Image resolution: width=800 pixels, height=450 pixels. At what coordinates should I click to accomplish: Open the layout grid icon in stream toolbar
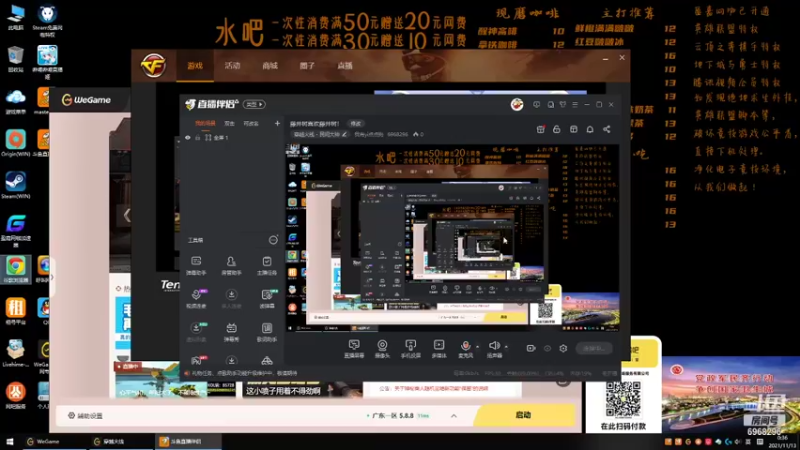(573, 130)
